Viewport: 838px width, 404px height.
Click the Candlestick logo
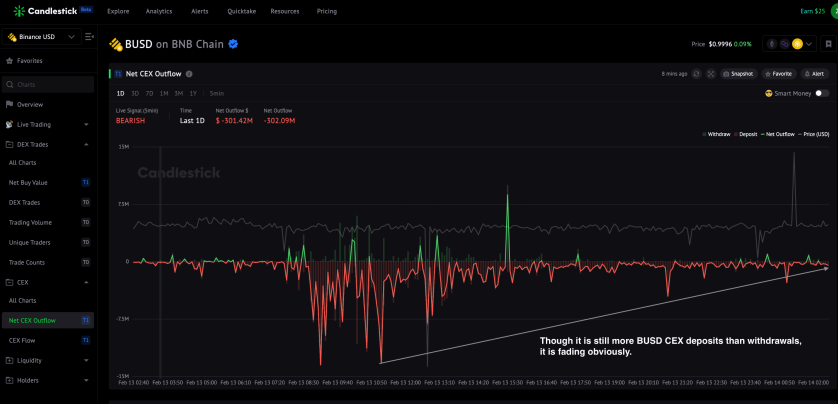coord(53,11)
